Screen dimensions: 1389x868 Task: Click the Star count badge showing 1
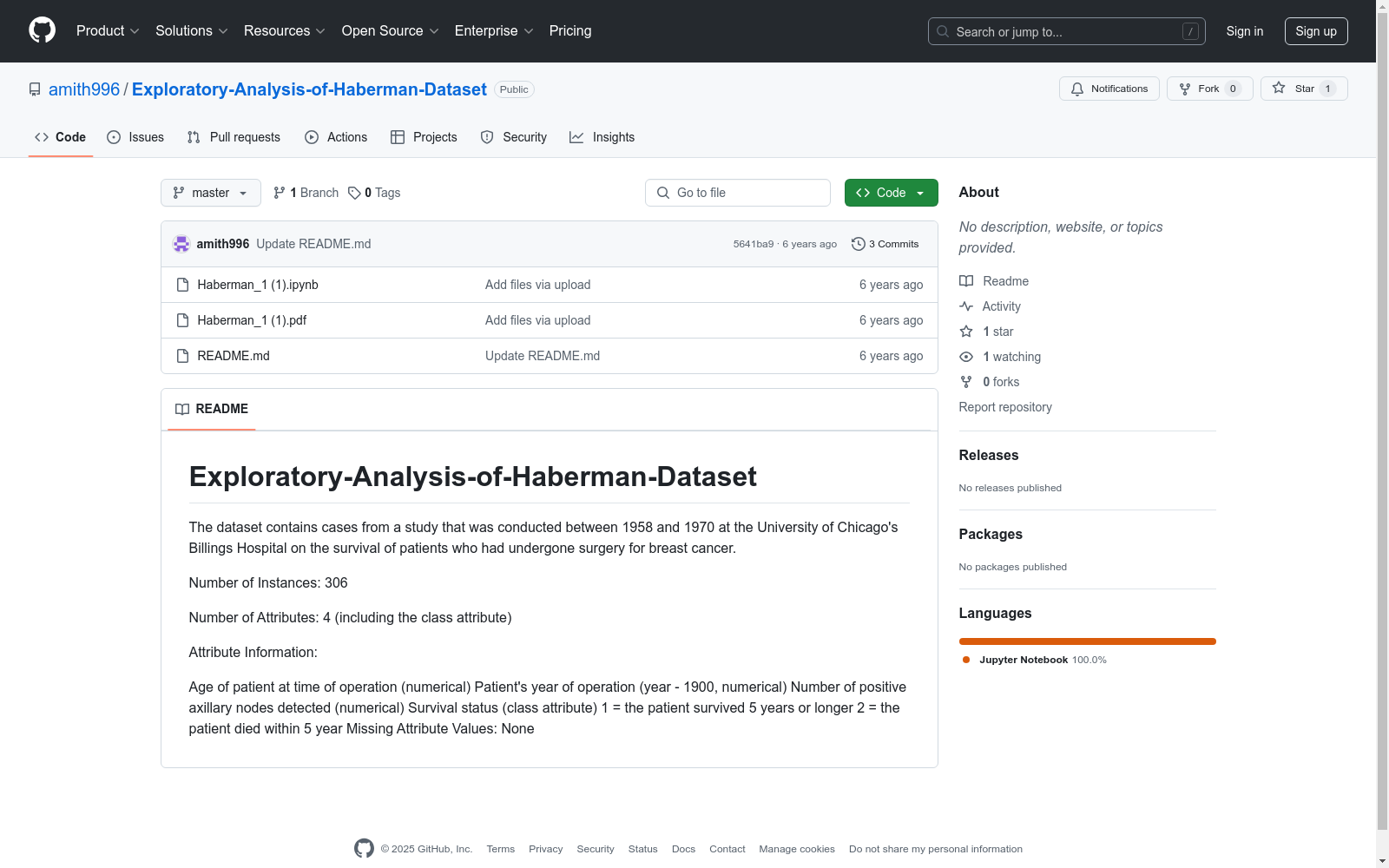(1327, 89)
